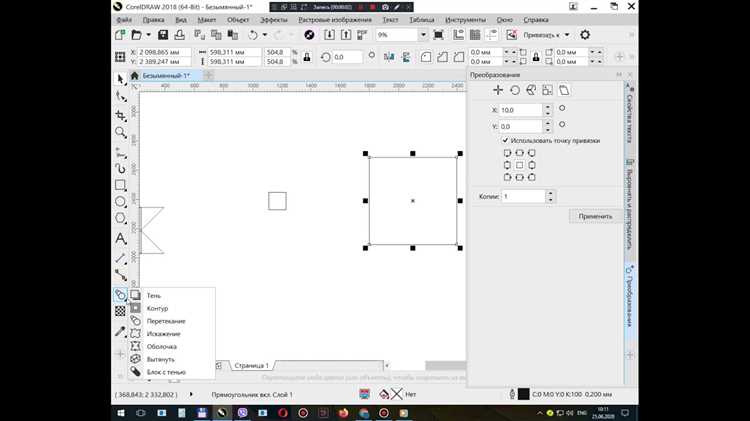
Task: Choose Перетекание from the effects flyout
Action: click(x=171, y=321)
